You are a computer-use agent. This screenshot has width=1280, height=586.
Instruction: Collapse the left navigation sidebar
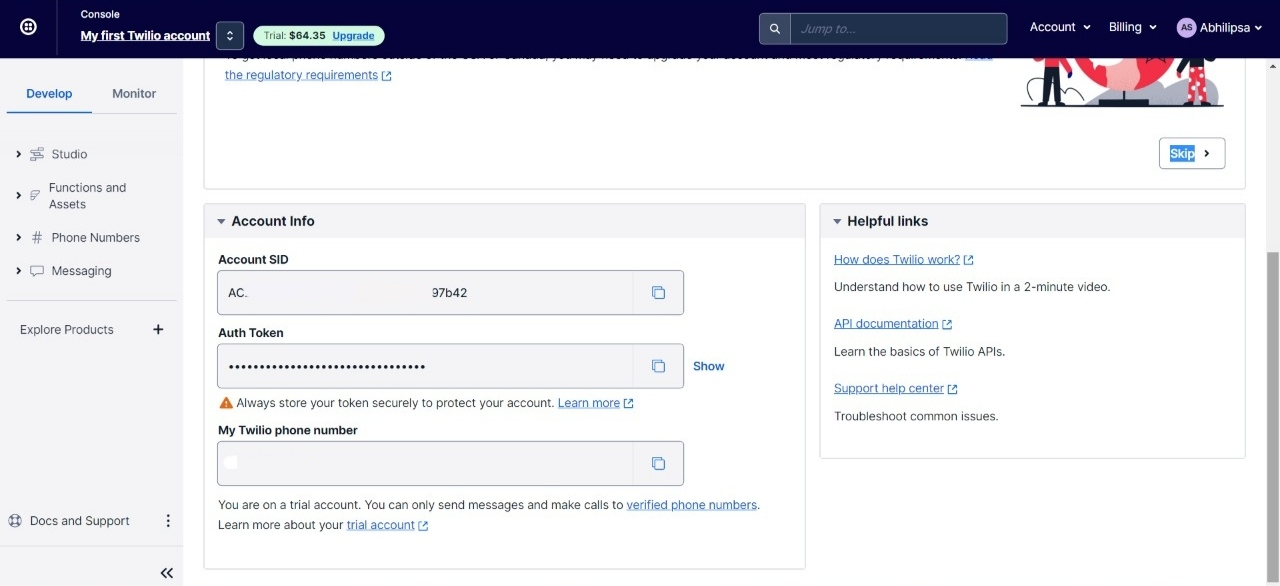166,572
